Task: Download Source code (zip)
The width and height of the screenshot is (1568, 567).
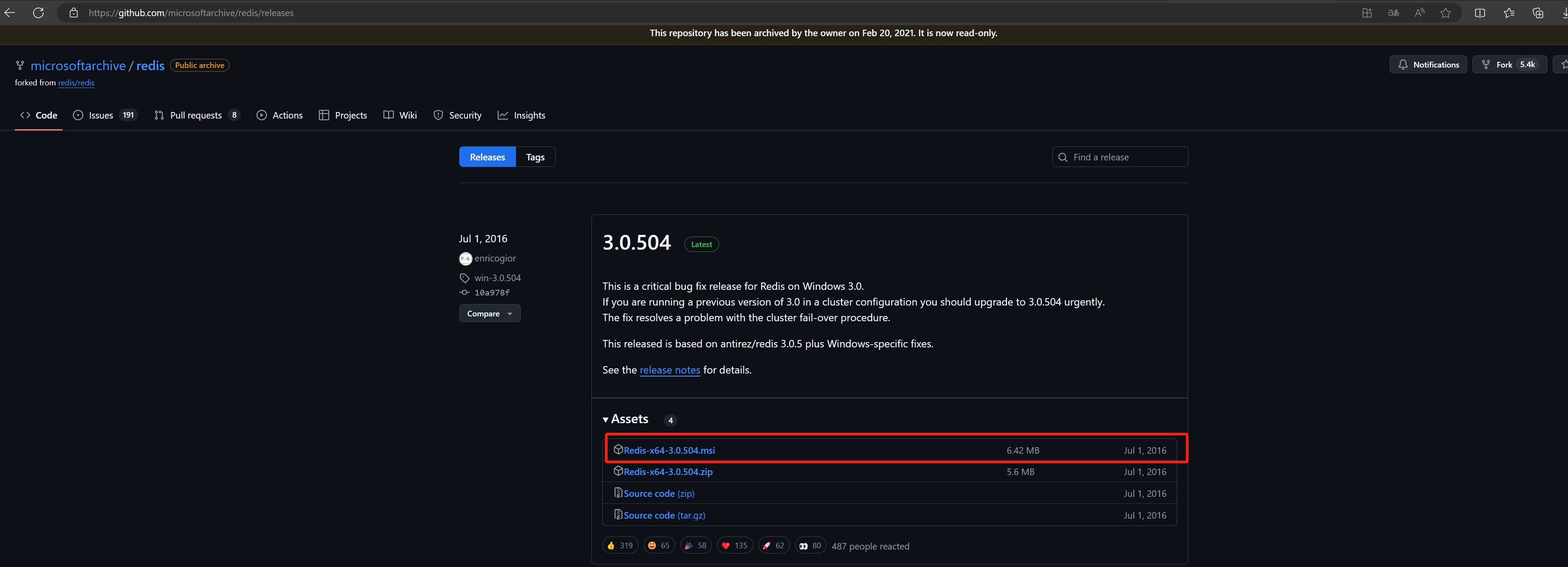Action: [x=659, y=493]
